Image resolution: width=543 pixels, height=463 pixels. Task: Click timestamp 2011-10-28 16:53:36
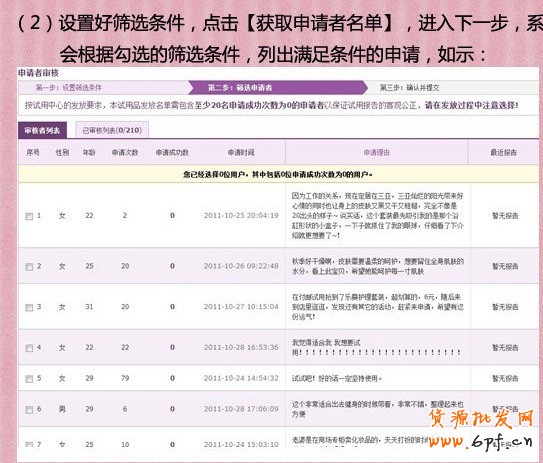[x=241, y=347]
